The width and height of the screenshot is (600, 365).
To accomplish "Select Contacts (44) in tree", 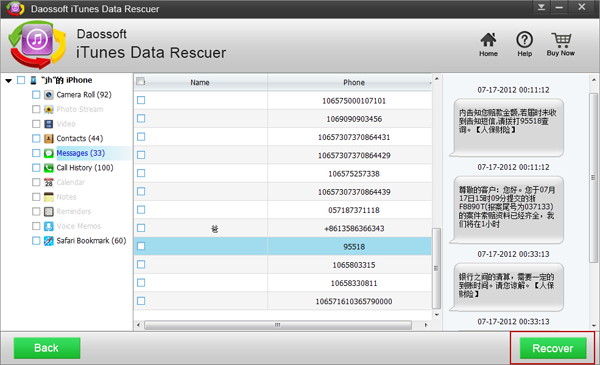I will (80, 138).
